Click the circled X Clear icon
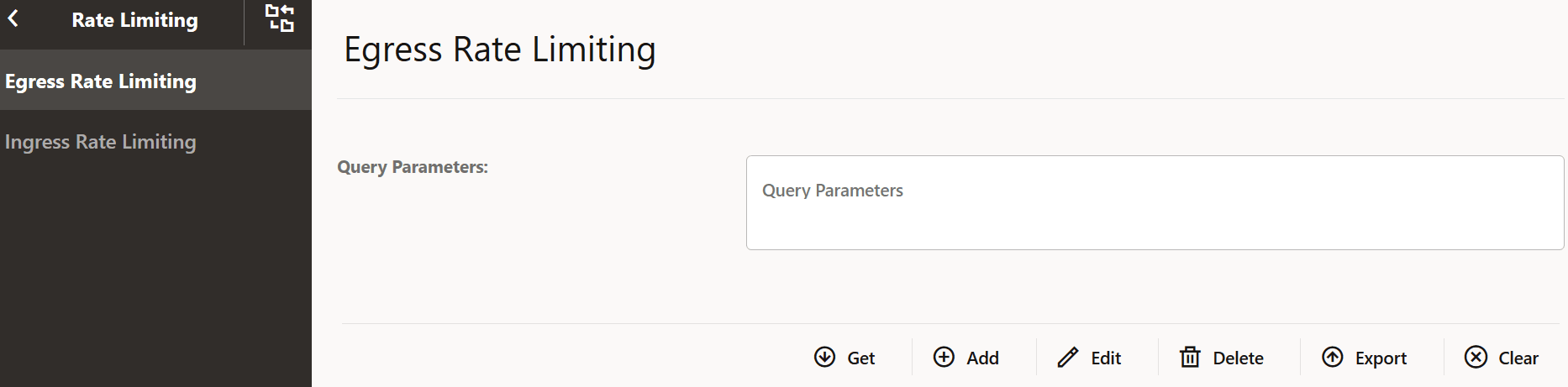The height and width of the screenshot is (387, 1568). click(1476, 357)
